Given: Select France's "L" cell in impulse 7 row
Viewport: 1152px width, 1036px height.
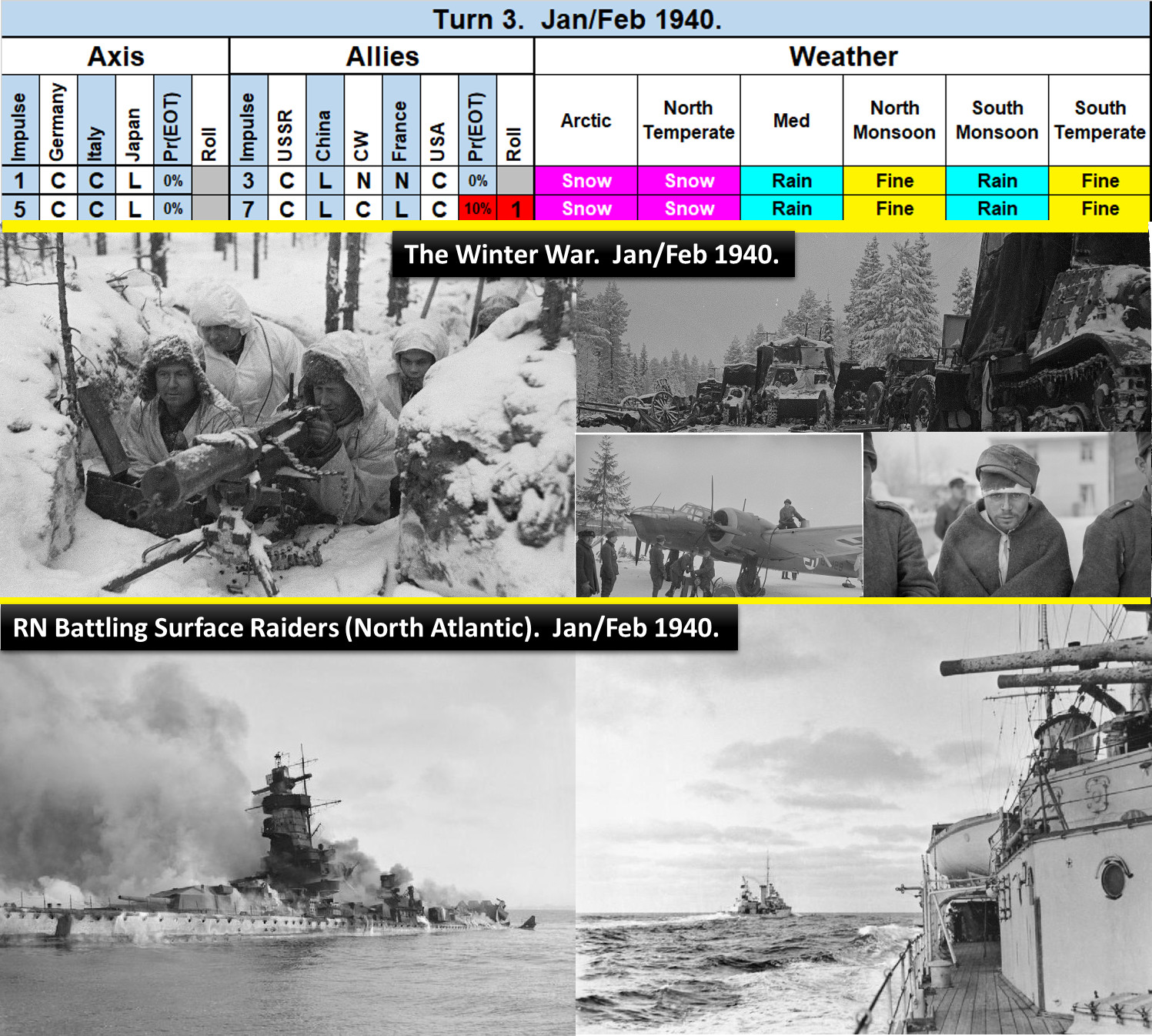Looking at the screenshot, I should click(401, 209).
